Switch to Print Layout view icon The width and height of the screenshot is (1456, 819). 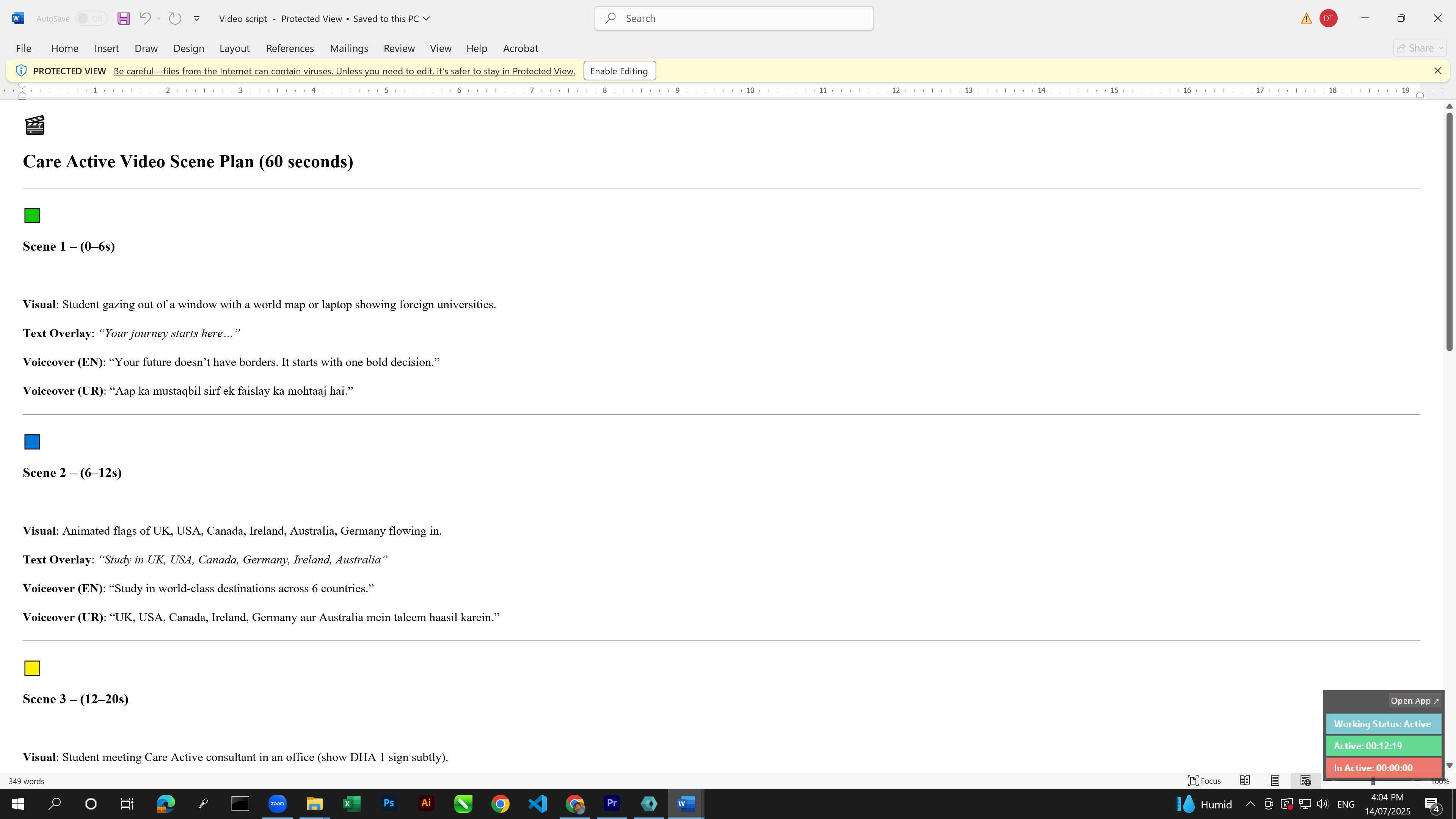pos(1275,781)
